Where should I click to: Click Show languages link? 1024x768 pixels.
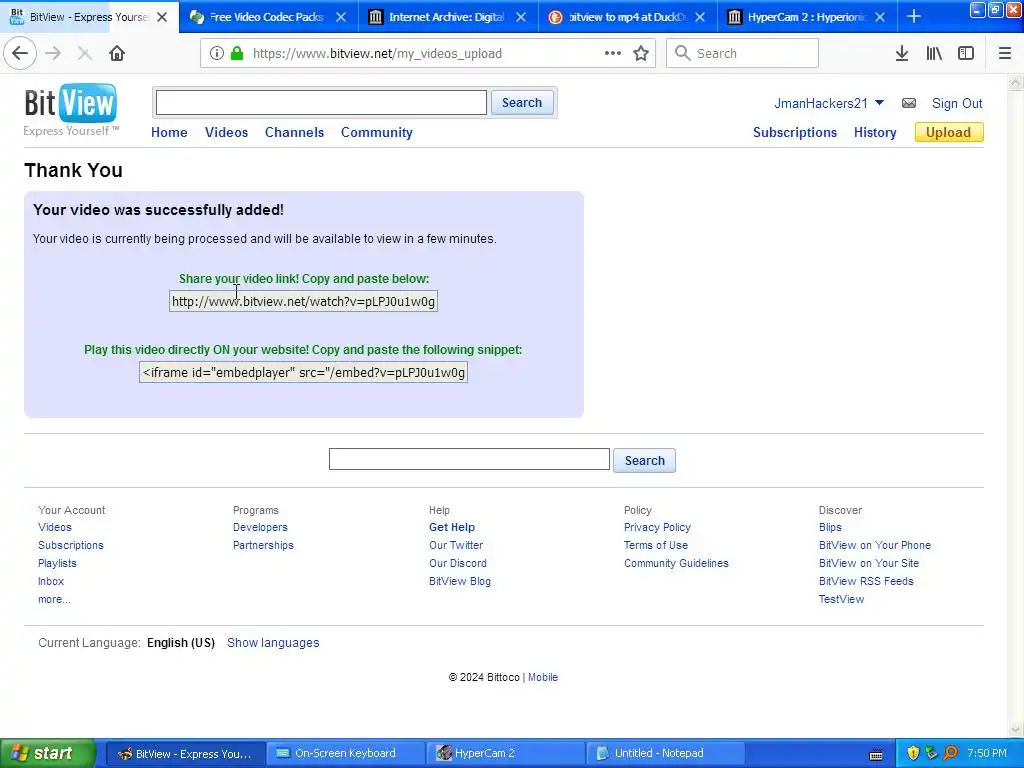pyautogui.click(x=273, y=643)
